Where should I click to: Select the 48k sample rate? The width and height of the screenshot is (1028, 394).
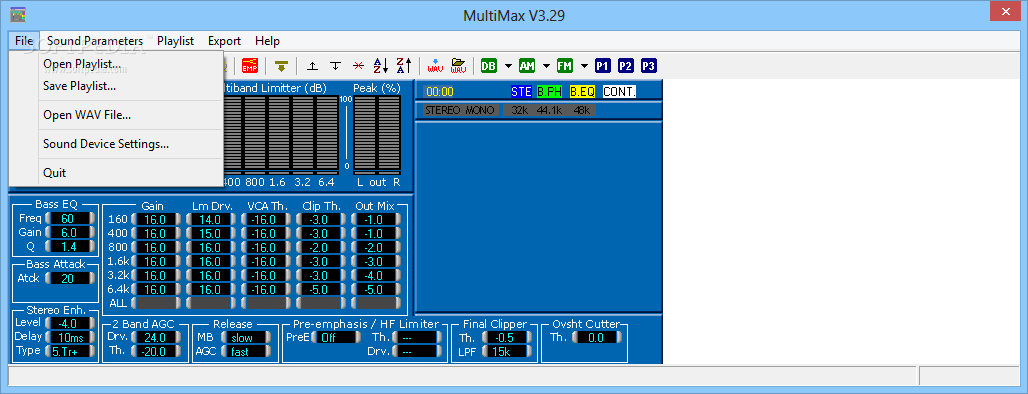[x=583, y=110]
